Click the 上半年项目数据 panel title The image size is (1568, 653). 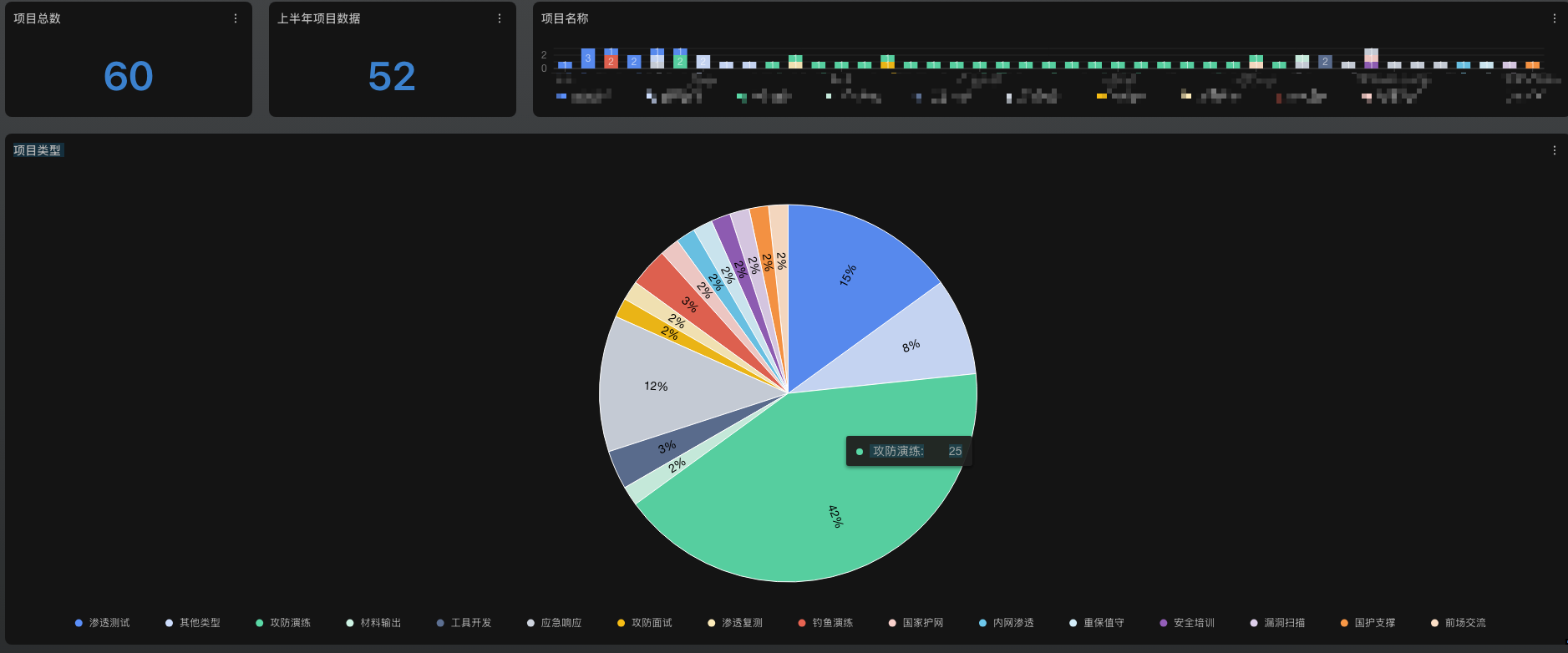coord(319,18)
